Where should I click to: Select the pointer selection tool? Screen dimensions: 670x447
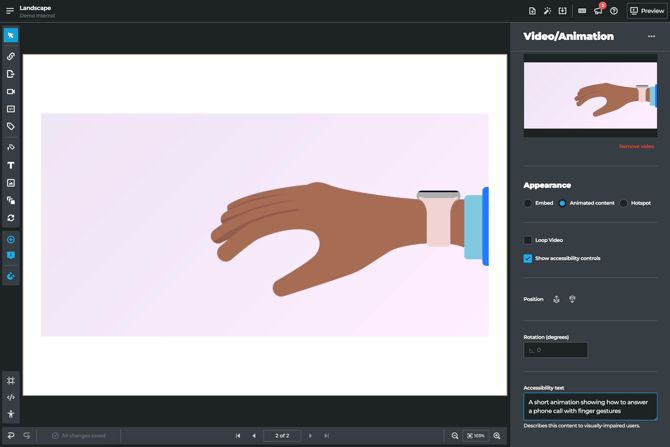11,35
